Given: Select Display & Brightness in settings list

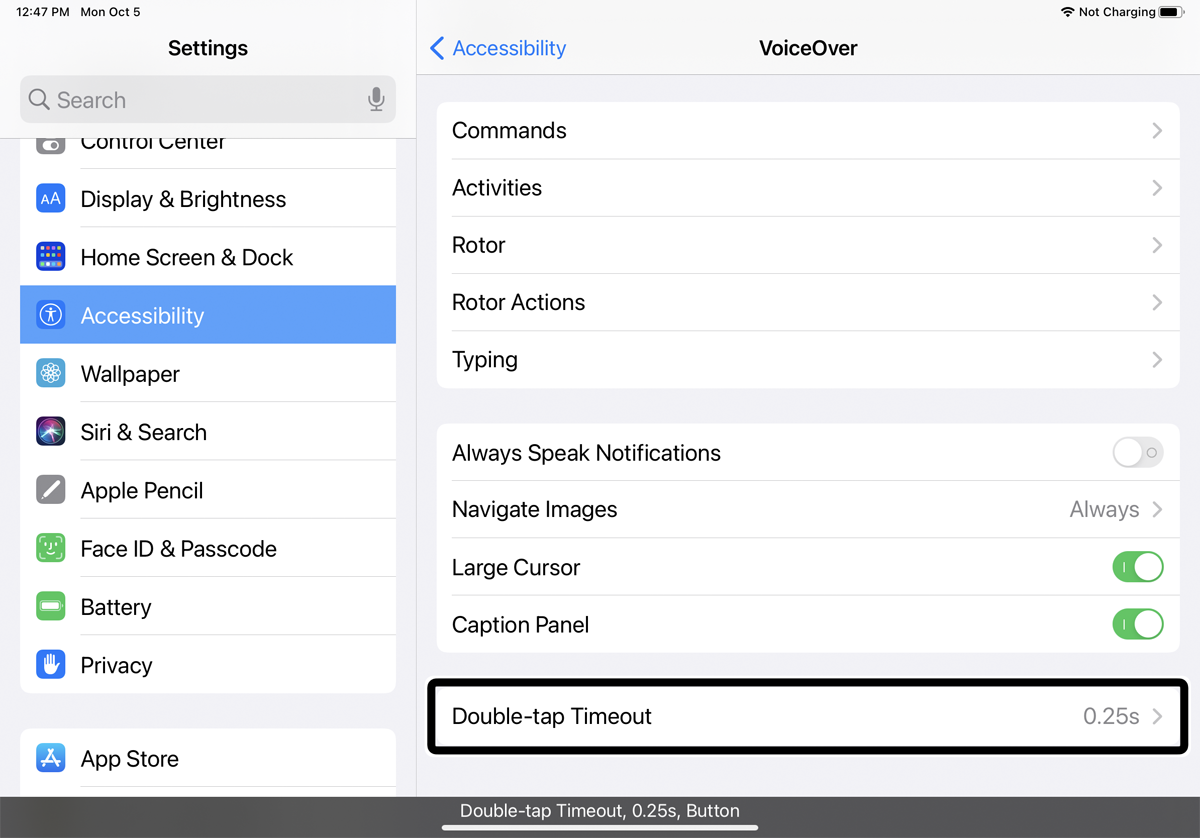Looking at the screenshot, I should coord(208,199).
